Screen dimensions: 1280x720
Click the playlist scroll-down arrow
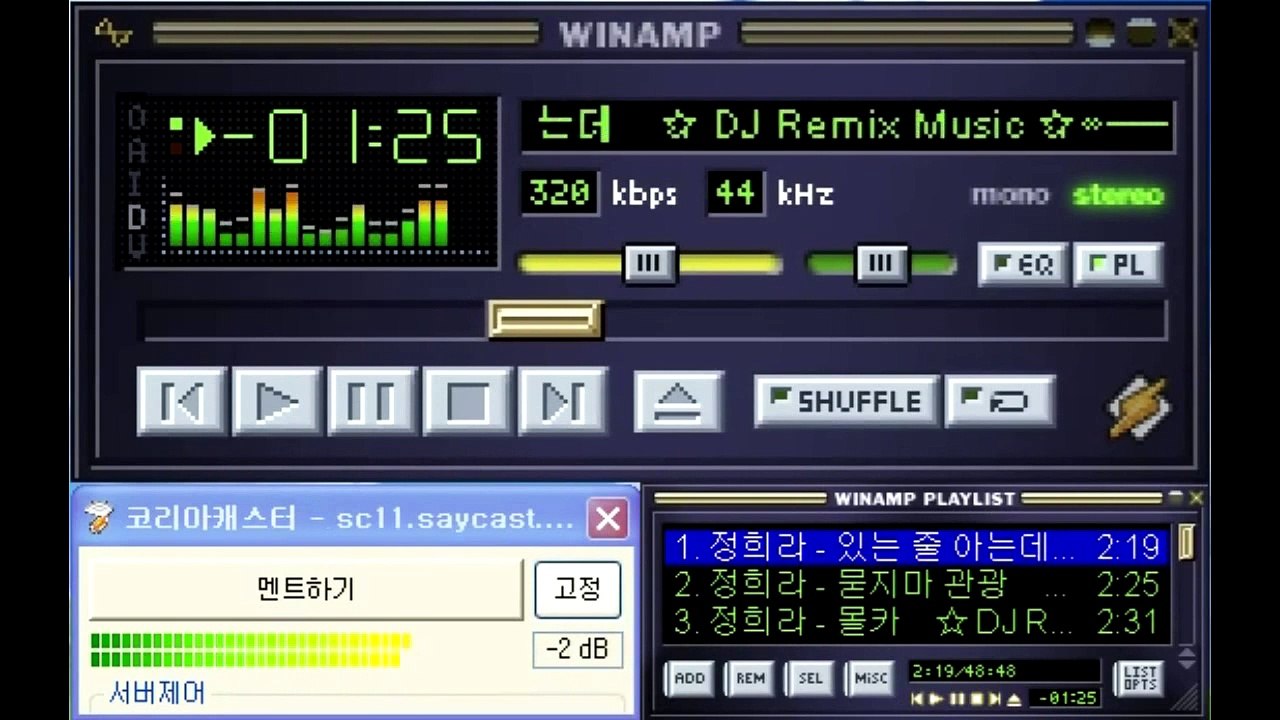coord(1187,664)
